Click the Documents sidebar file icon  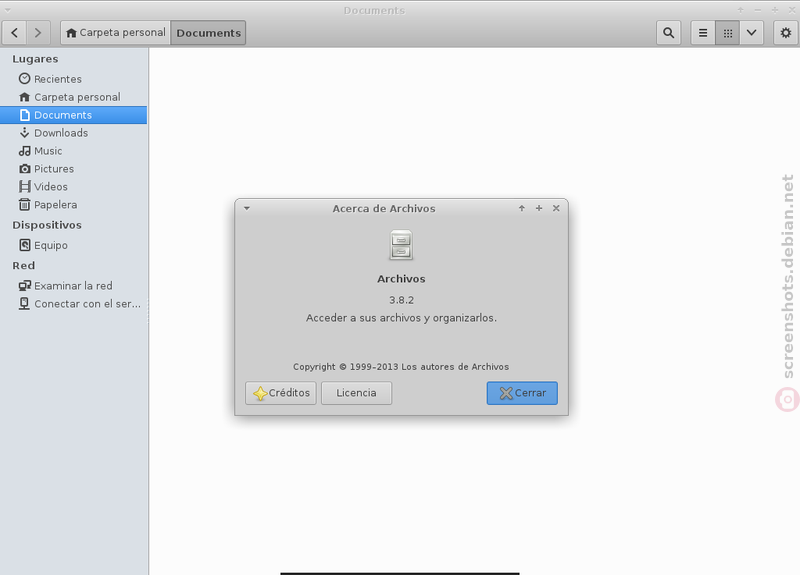click(x=24, y=115)
